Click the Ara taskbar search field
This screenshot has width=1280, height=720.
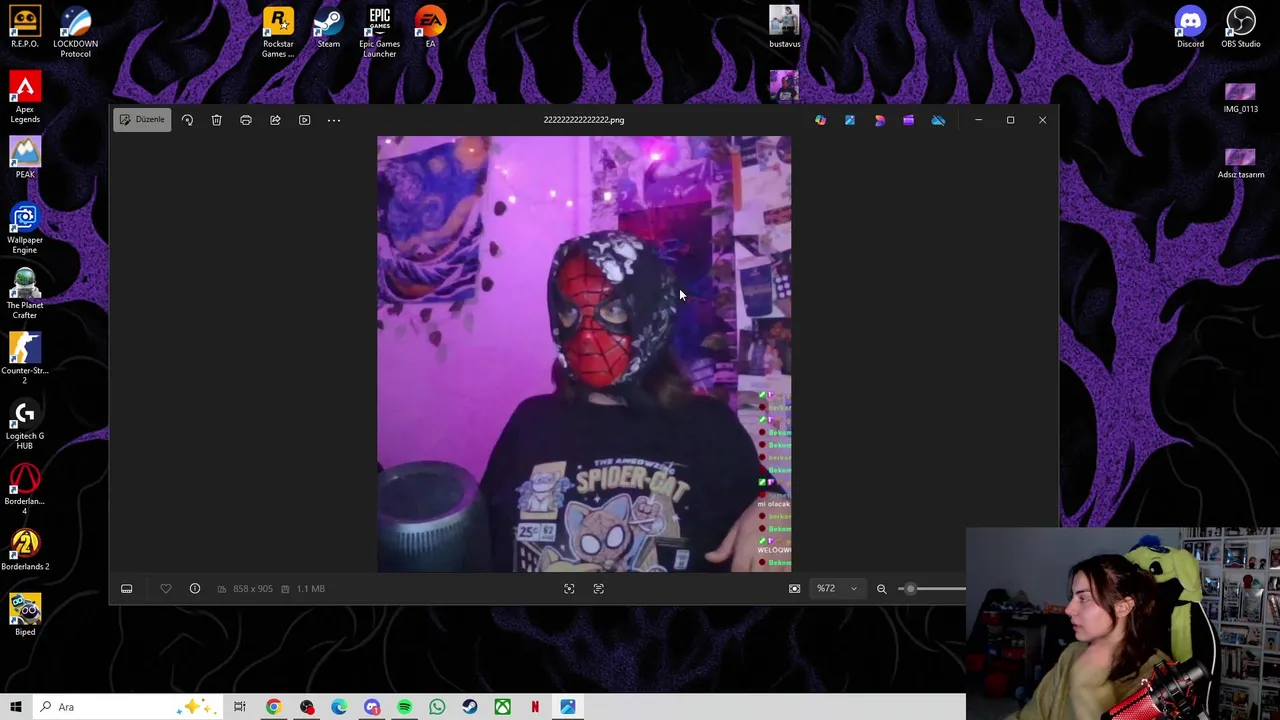(x=130, y=707)
